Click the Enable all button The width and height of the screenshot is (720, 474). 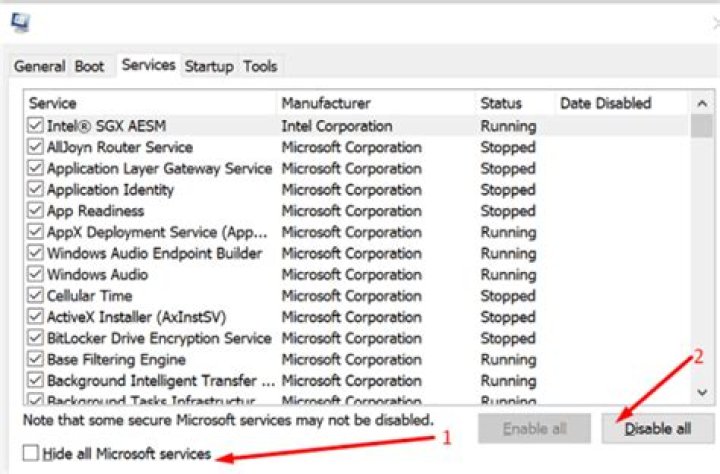(x=535, y=429)
